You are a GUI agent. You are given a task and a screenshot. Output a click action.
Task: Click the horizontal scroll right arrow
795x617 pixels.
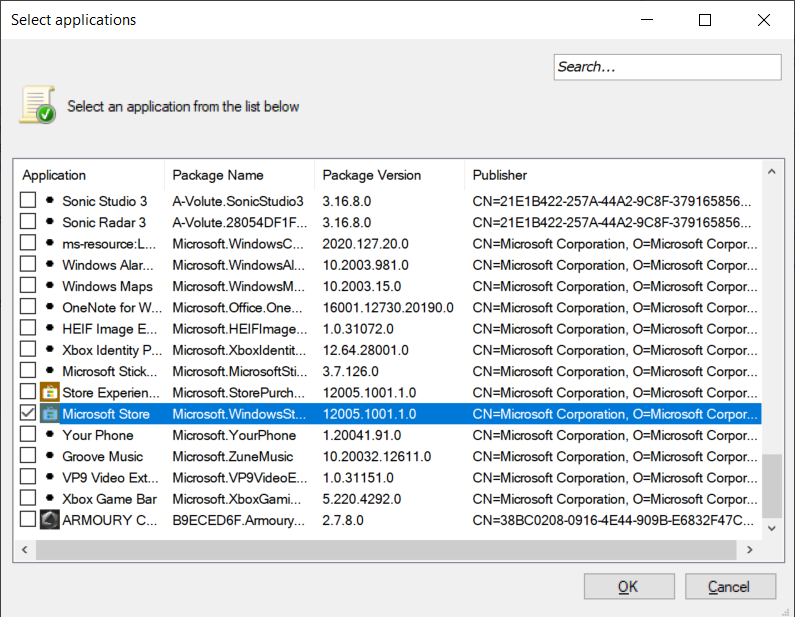pos(749,550)
